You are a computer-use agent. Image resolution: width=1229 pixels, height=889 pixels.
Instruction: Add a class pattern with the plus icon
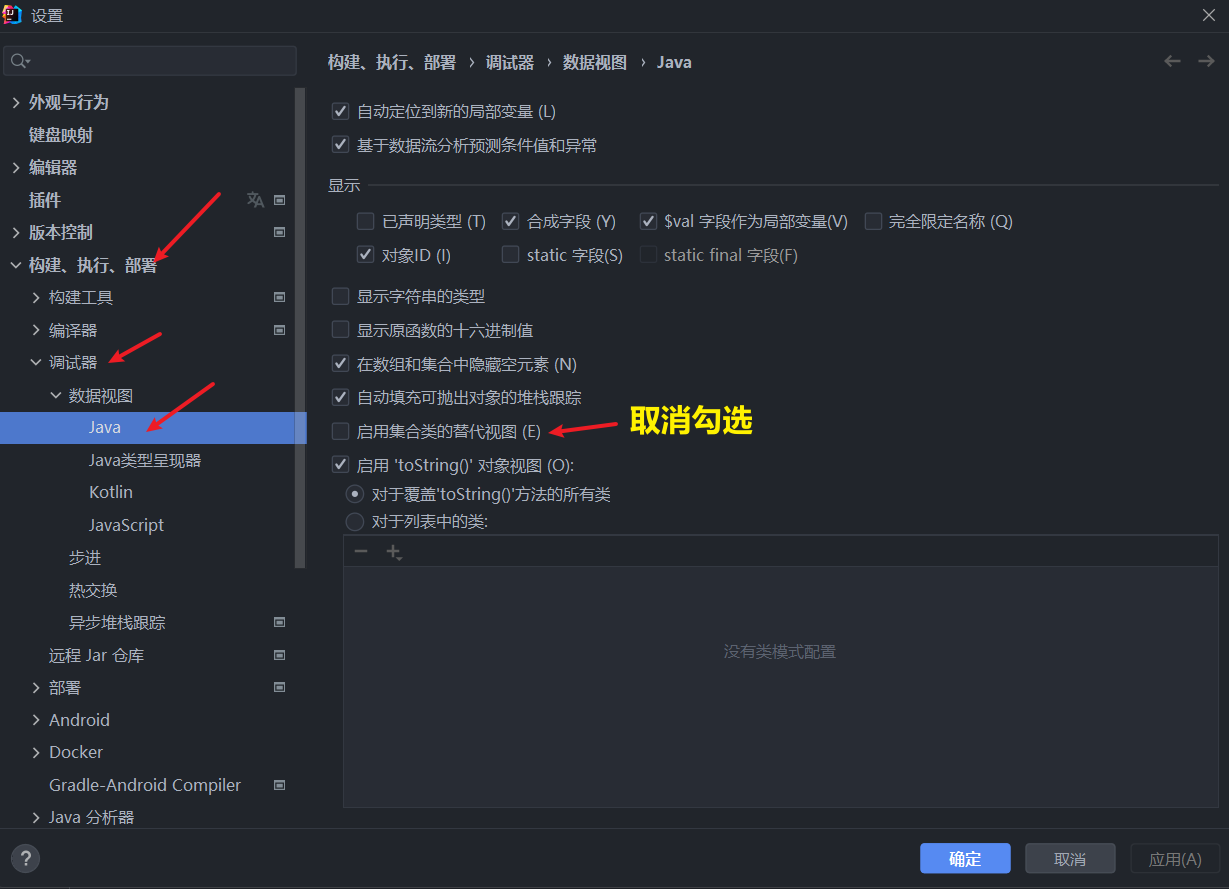click(x=392, y=551)
